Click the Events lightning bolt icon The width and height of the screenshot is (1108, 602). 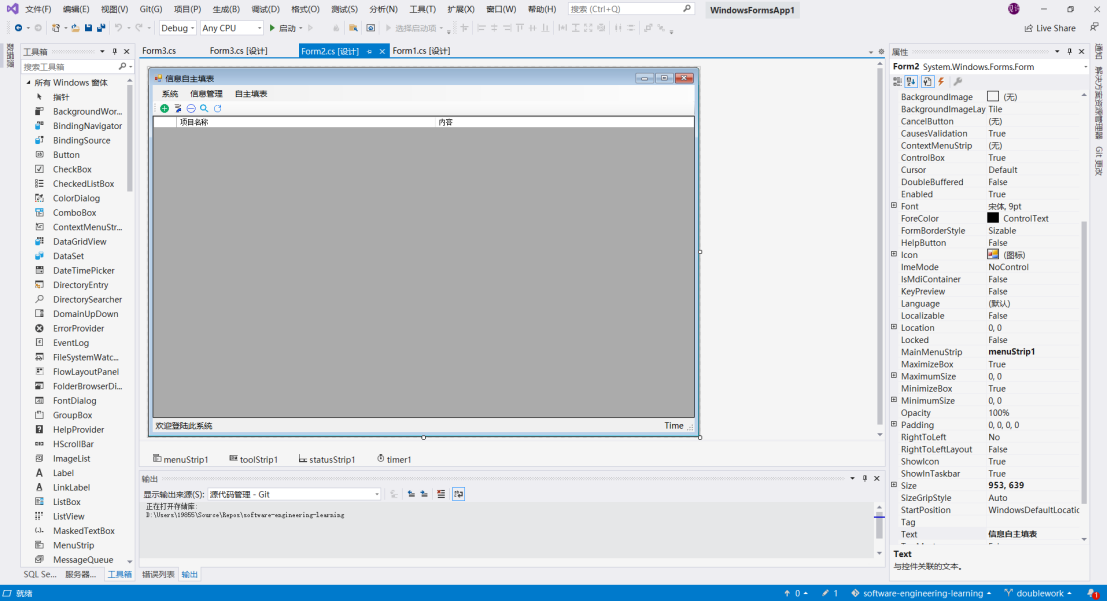point(941,82)
